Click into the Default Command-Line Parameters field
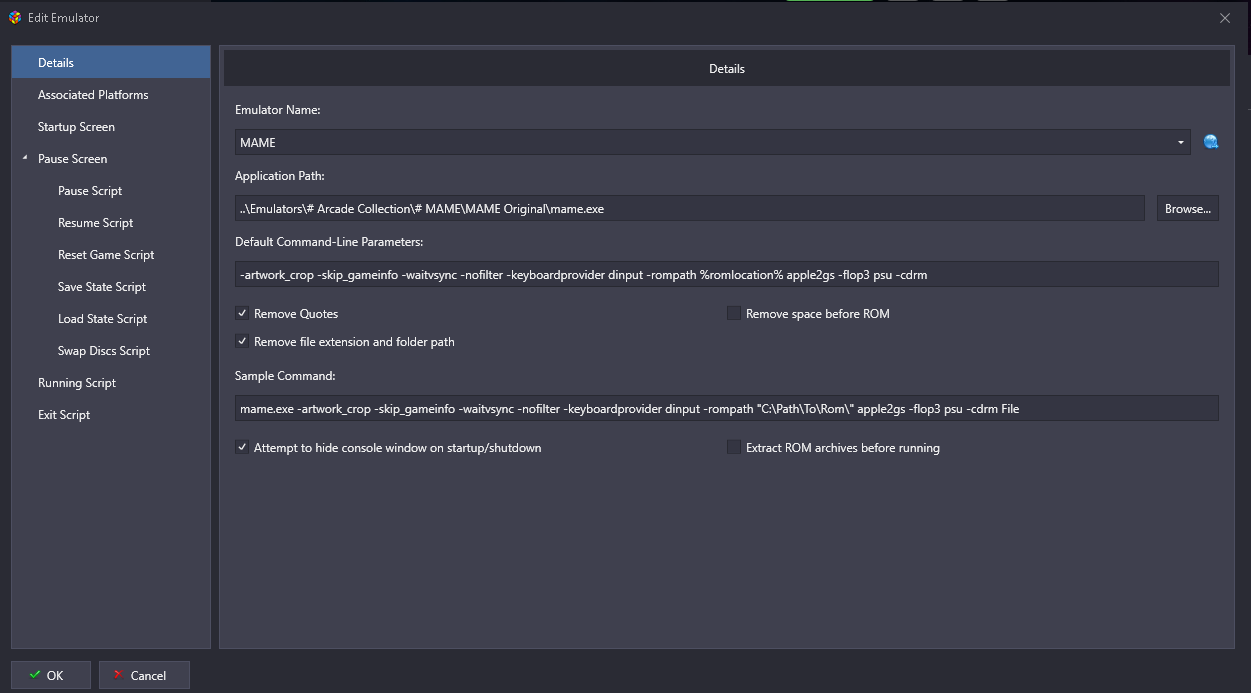The height and width of the screenshot is (693, 1251). click(x=726, y=274)
